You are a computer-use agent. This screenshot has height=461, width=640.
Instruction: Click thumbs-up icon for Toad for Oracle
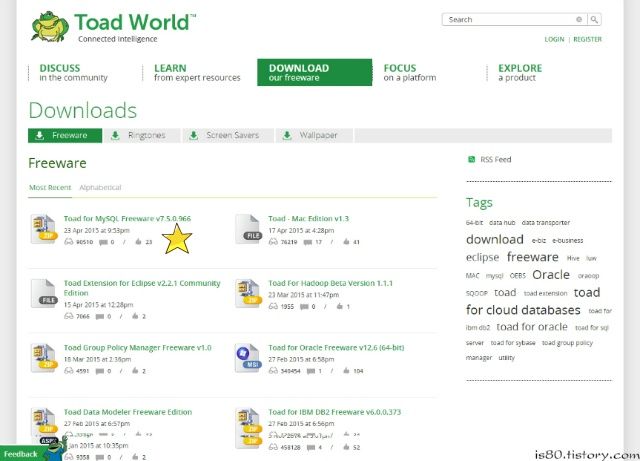[346, 370]
